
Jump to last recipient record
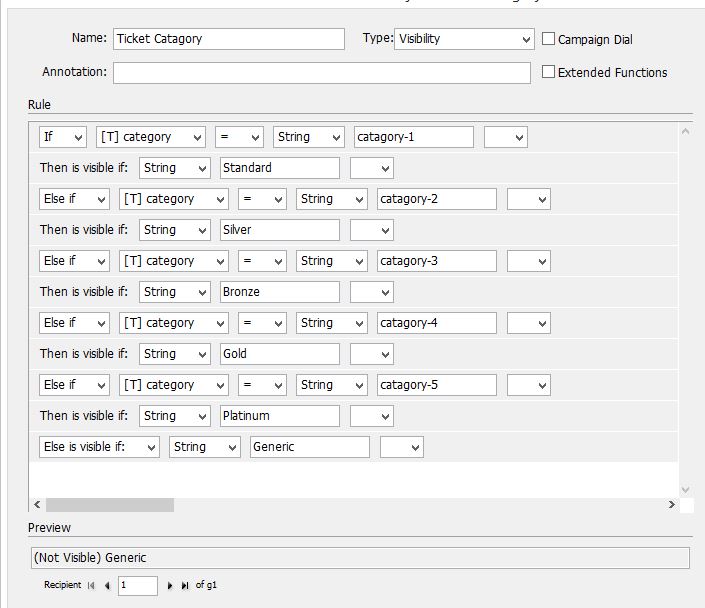[x=185, y=586]
